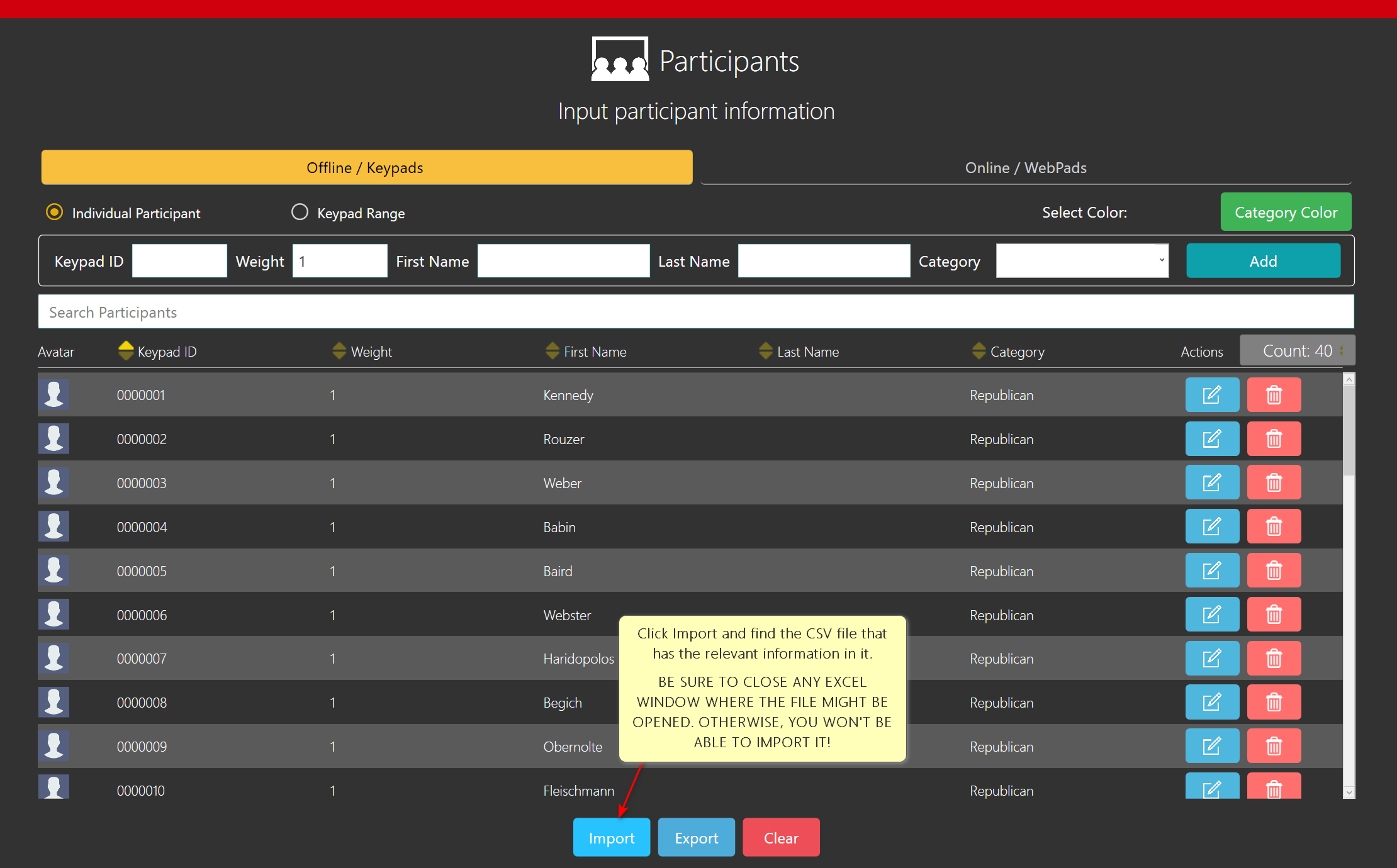1397x868 pixels.
Task: Click the blue Import button
Action: [x=611, y=838]
